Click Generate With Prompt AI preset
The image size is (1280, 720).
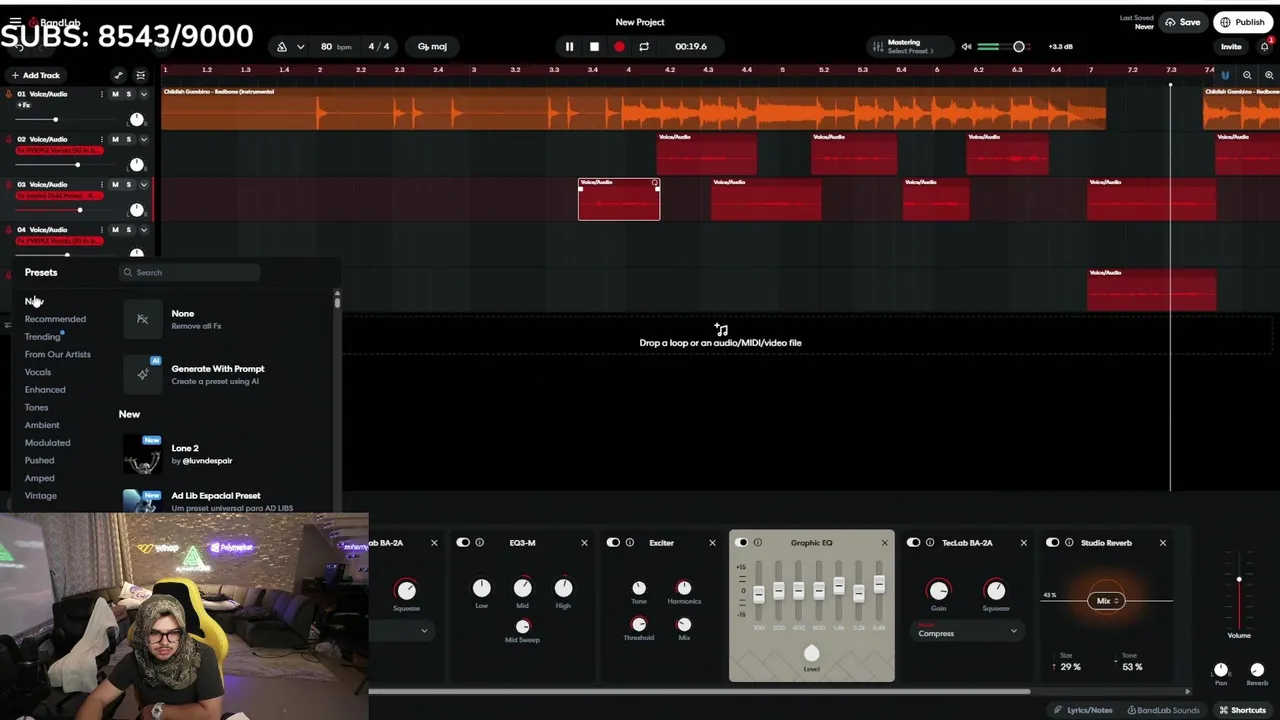pyautogui.click(x=226, y=374)
